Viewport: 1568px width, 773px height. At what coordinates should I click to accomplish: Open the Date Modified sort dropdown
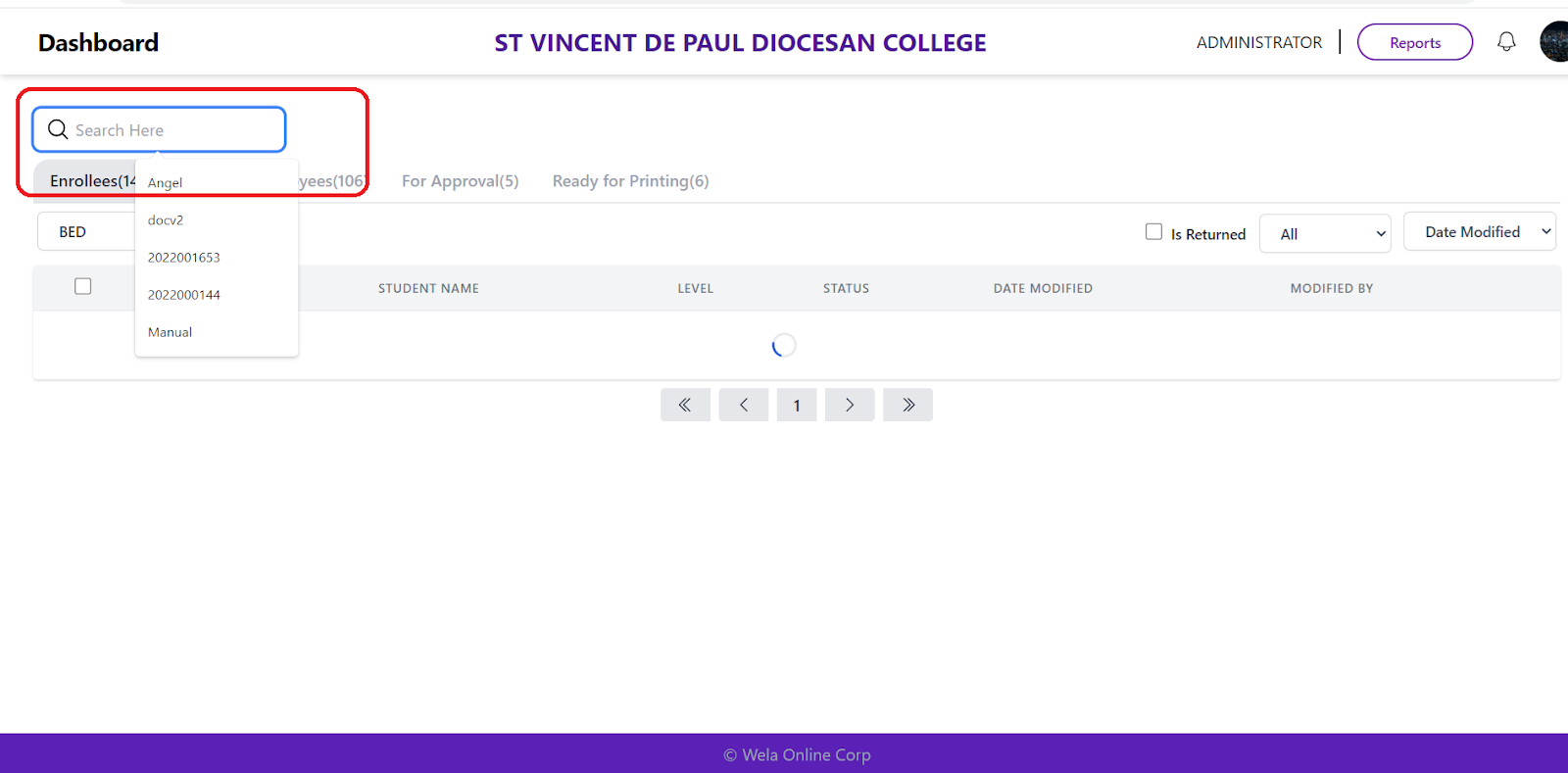click(x=1480, y=231)
